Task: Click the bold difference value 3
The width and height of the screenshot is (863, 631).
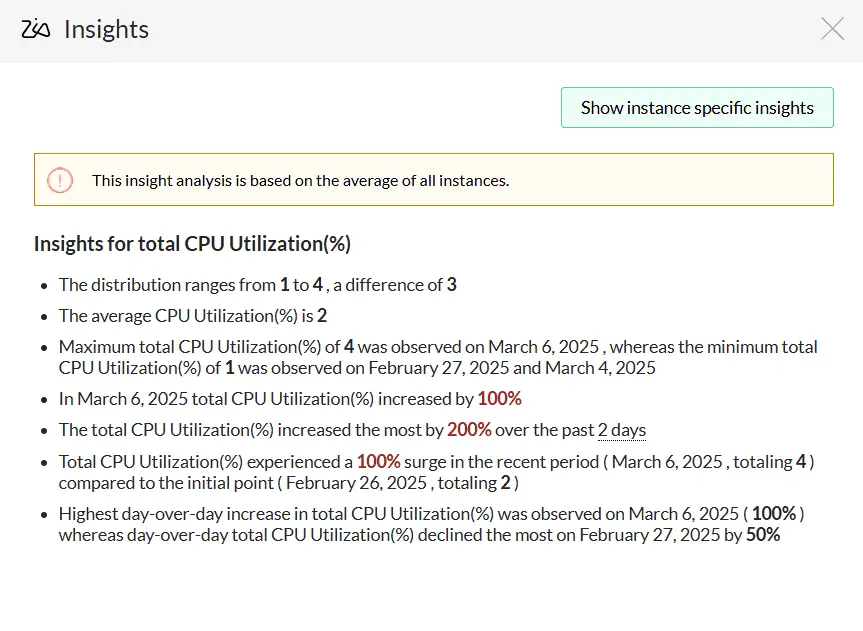Action: pyautogui.click(x=452, y=285)
